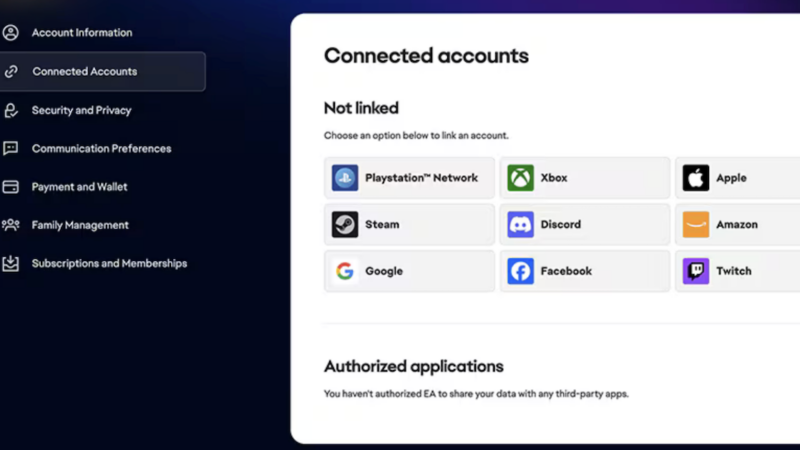Click the Google G logo icon
Viewport: 800px width, 450px height.
coord(345,271)
